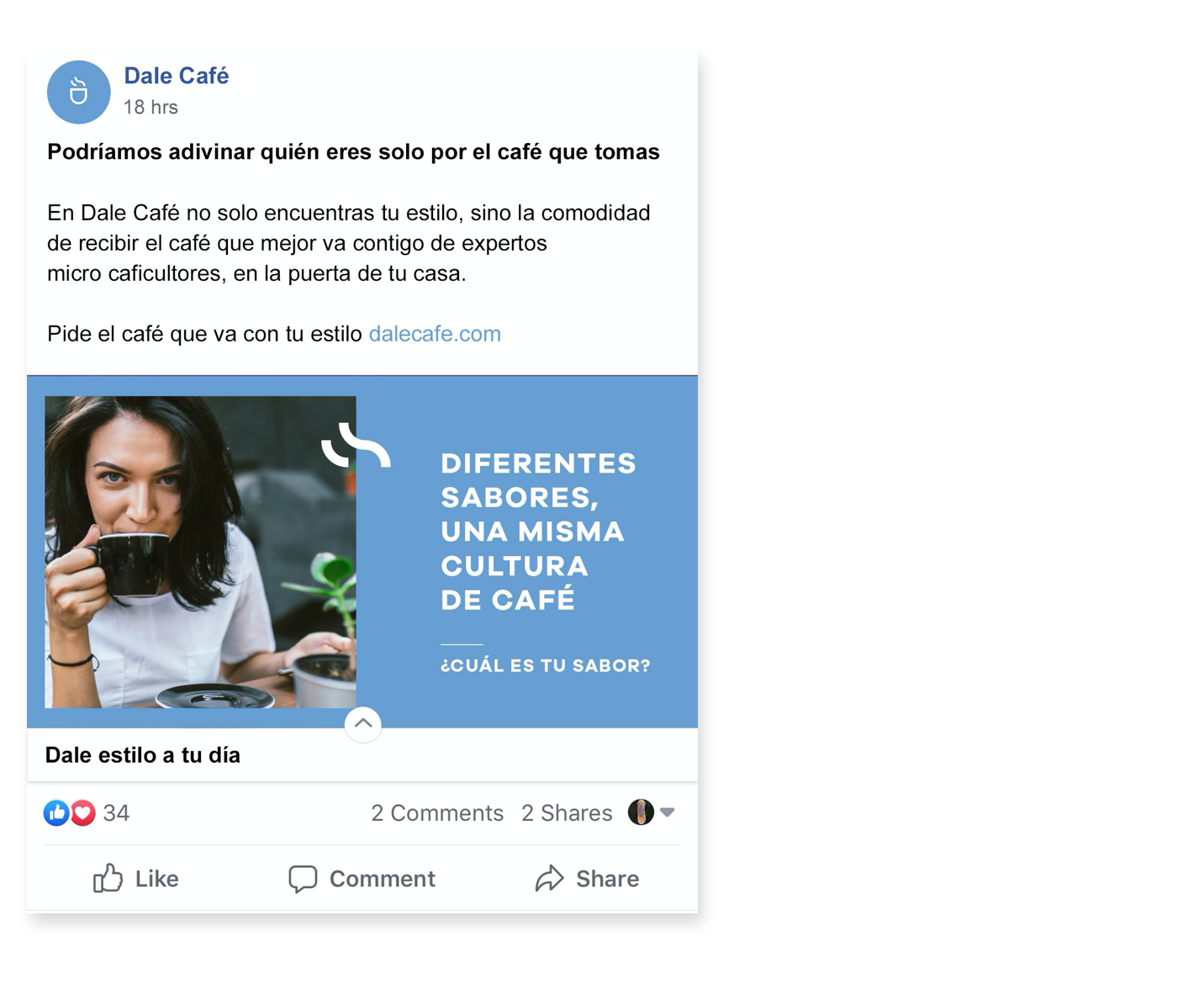Follow the dalecafe.com link
Image resolution: width=1204 pixels, height=984 pixels.
pos(435,334)
